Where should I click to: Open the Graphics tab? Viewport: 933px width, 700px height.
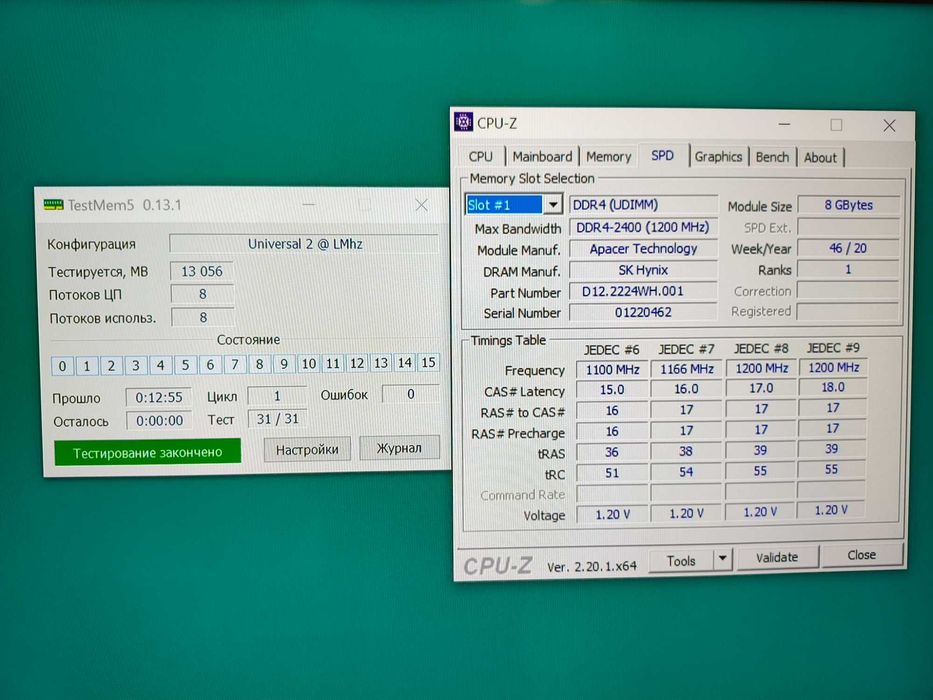pos(718,157)
